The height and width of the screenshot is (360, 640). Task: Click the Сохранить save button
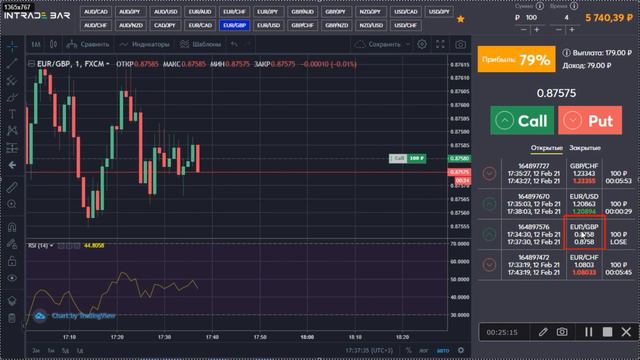click(x=378, y=44)
